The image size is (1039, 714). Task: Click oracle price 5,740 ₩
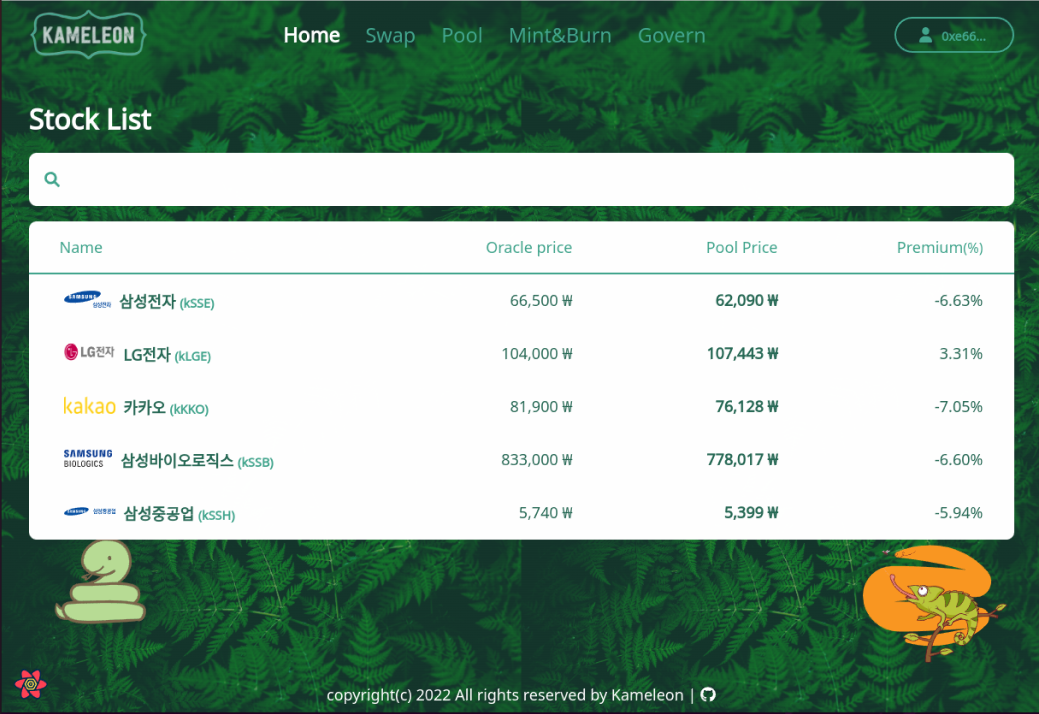[545, 512]
